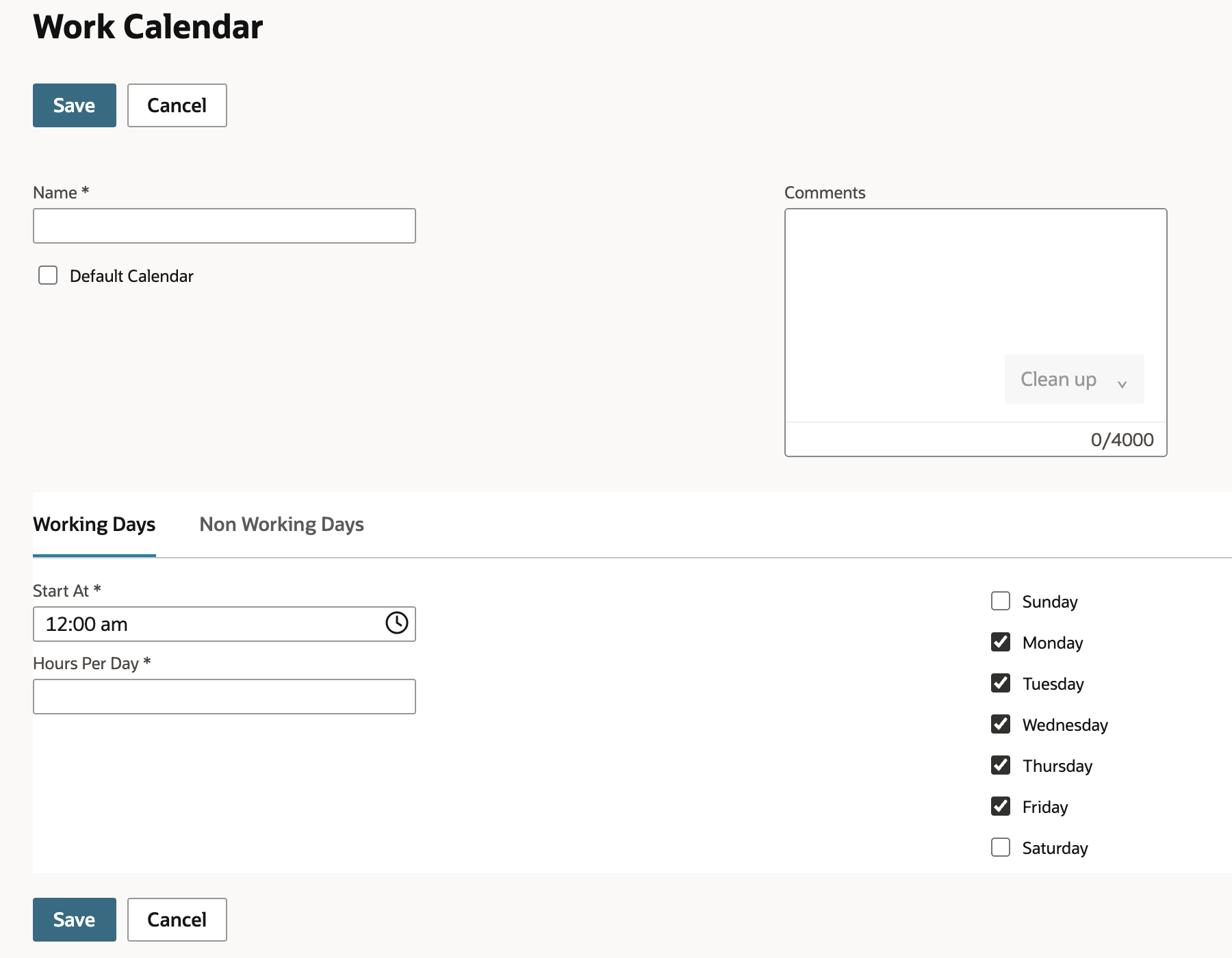Focus the Name input field
Viewport: 1232px width, 958px height.
[x=224, y=226]
